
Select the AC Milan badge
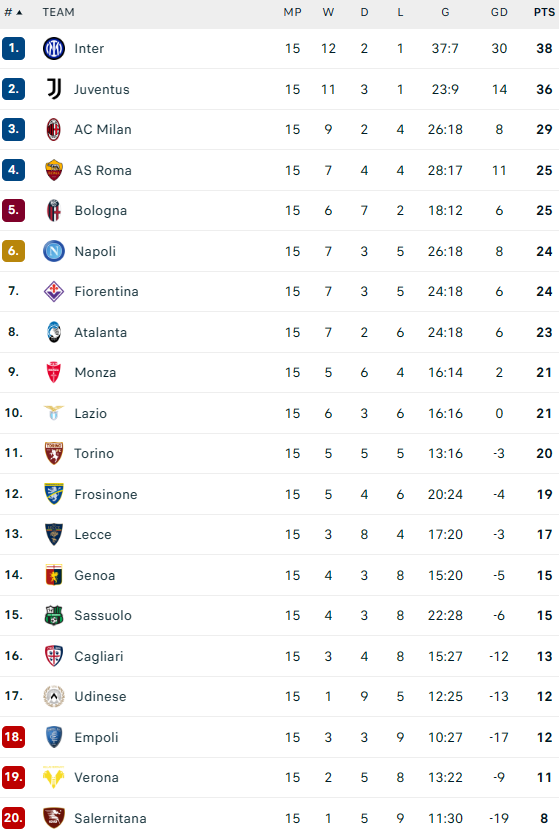[53, 130]
